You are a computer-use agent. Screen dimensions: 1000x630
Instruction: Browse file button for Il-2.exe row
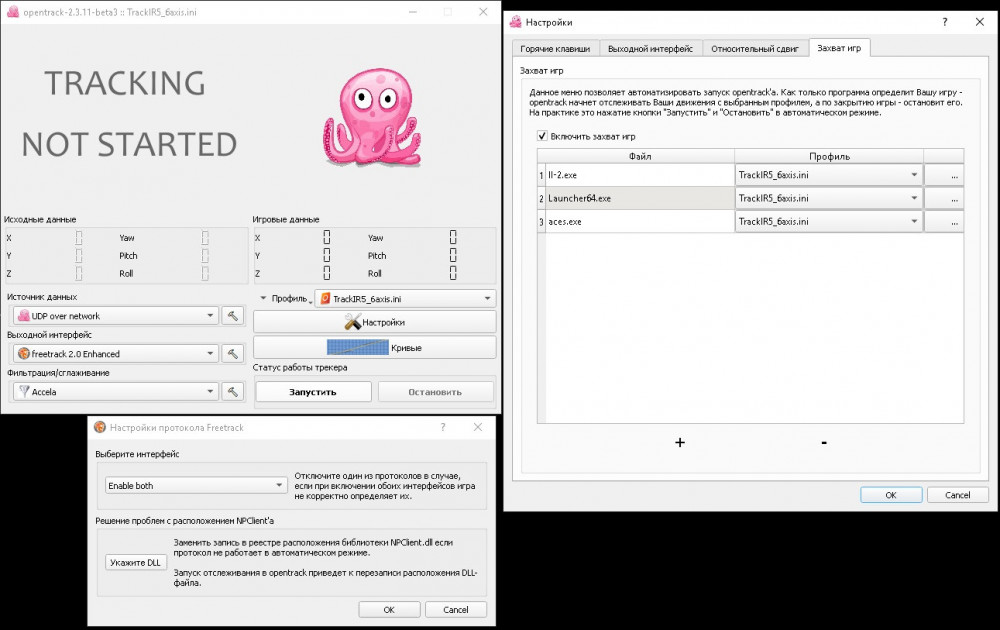click(x=944, y=175)
